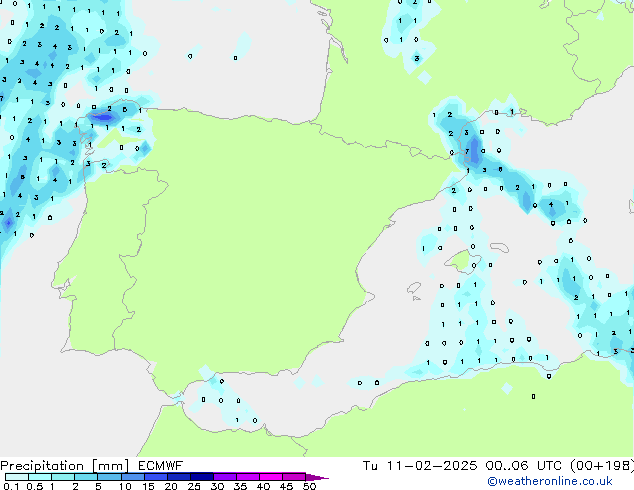This screenshot has height=490, width=634.
Task: Click the above-50 mm legend arrow tip
Action: (x=317, y=477)
